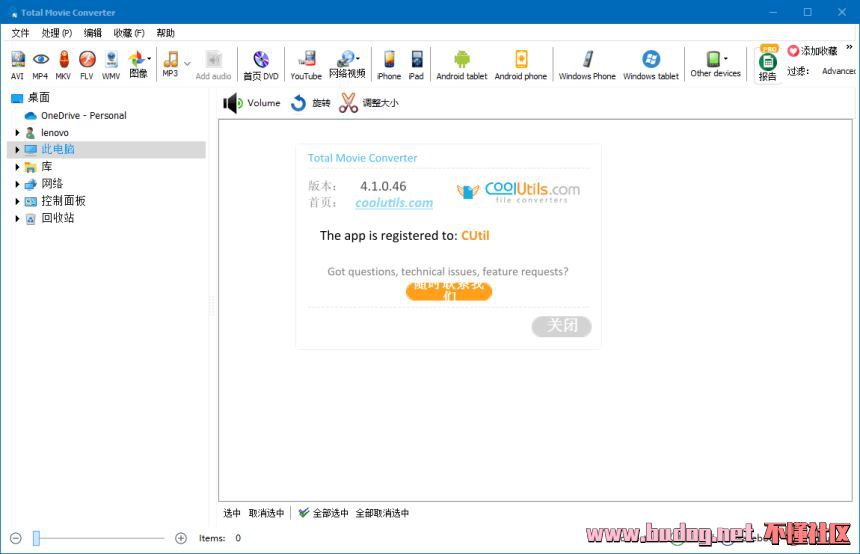Choose the Android tablet preset
860x554 pixels.
[x=461, y=63]
